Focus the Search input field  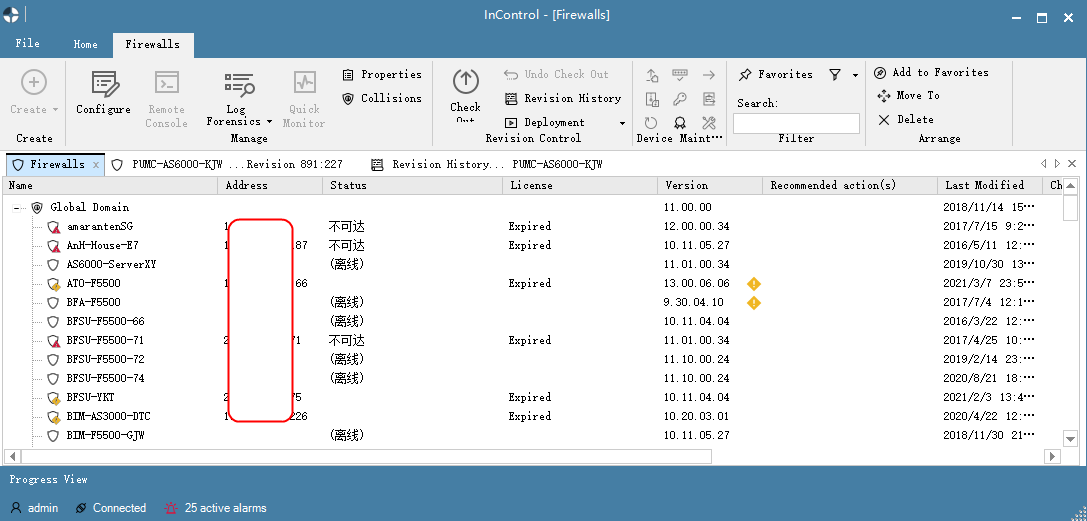point(796,123)
